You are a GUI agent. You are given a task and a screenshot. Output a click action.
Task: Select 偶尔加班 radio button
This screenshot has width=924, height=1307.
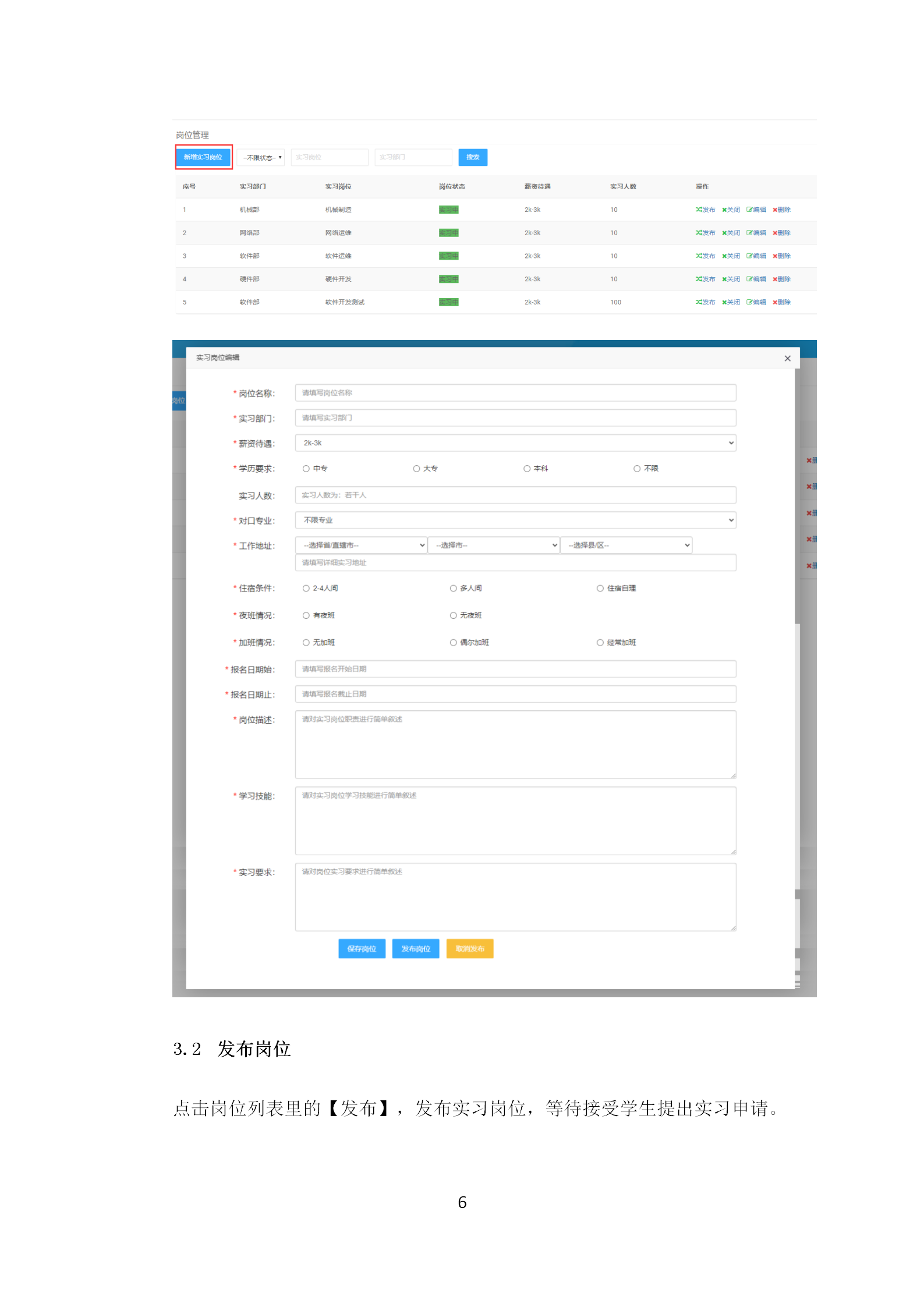point(453,643)
